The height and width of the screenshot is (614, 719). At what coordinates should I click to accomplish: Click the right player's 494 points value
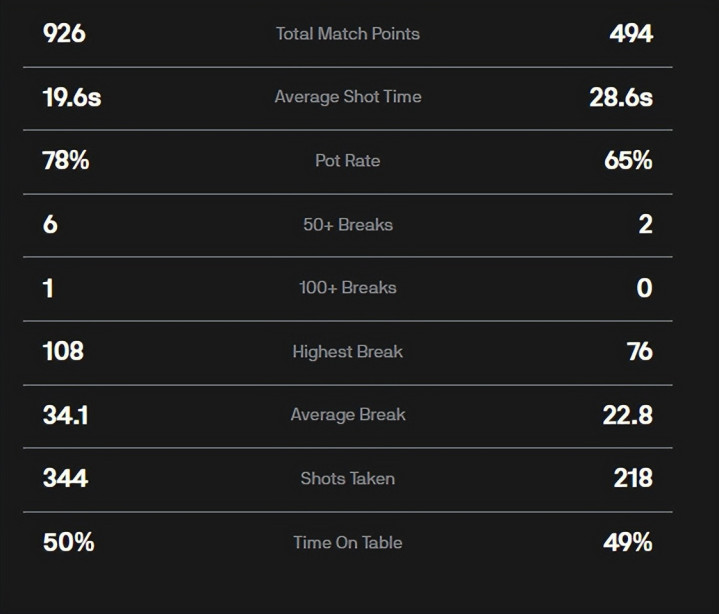[631, 34]
